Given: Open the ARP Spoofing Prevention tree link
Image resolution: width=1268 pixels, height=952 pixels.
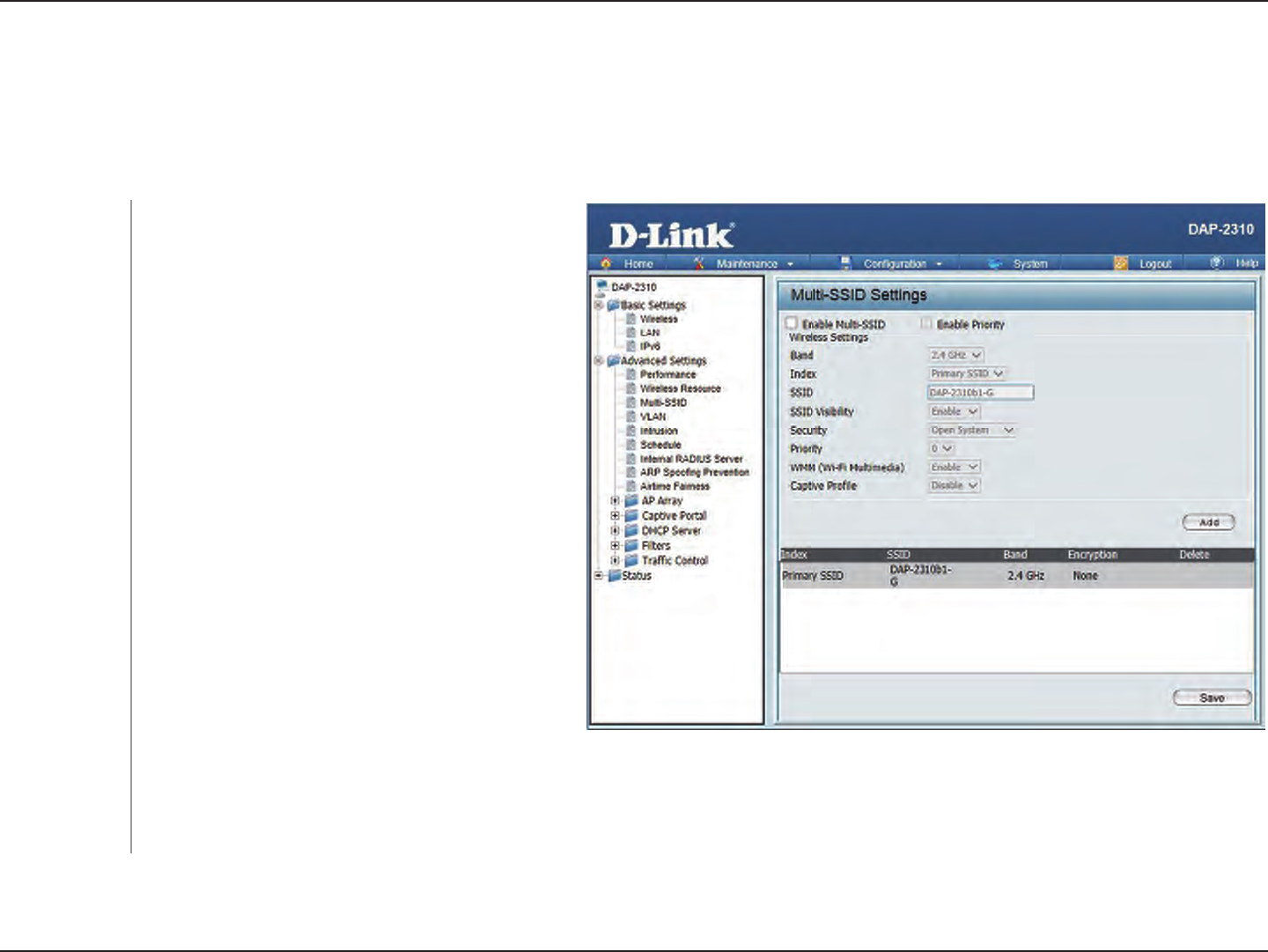Looking at the screenshot, I should pos(695,472).
